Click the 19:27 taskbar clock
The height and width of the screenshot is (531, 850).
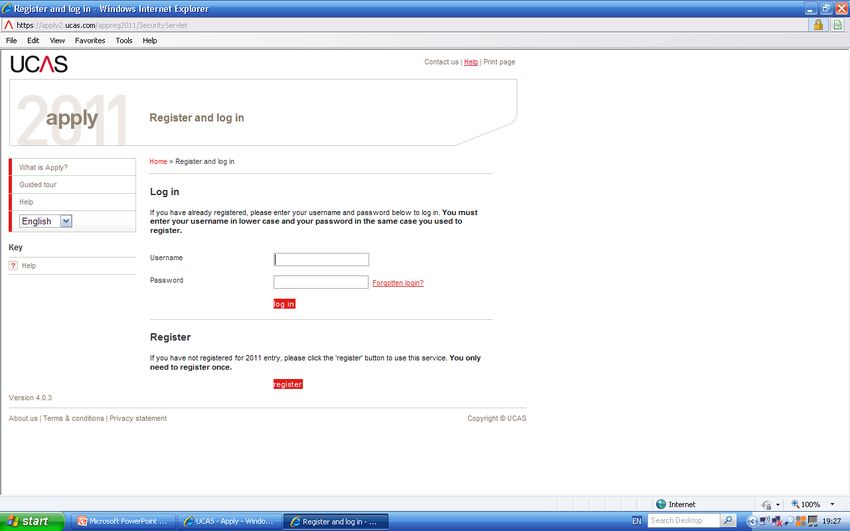(832, 521)
